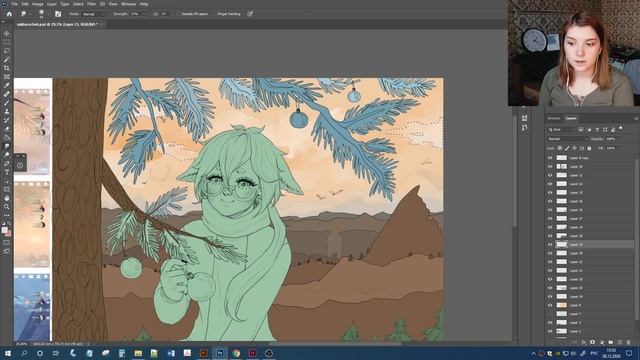Open the Strength slider dropdown
The width and height of the screenshot is (640, 360).
click(x=145, y=14)
